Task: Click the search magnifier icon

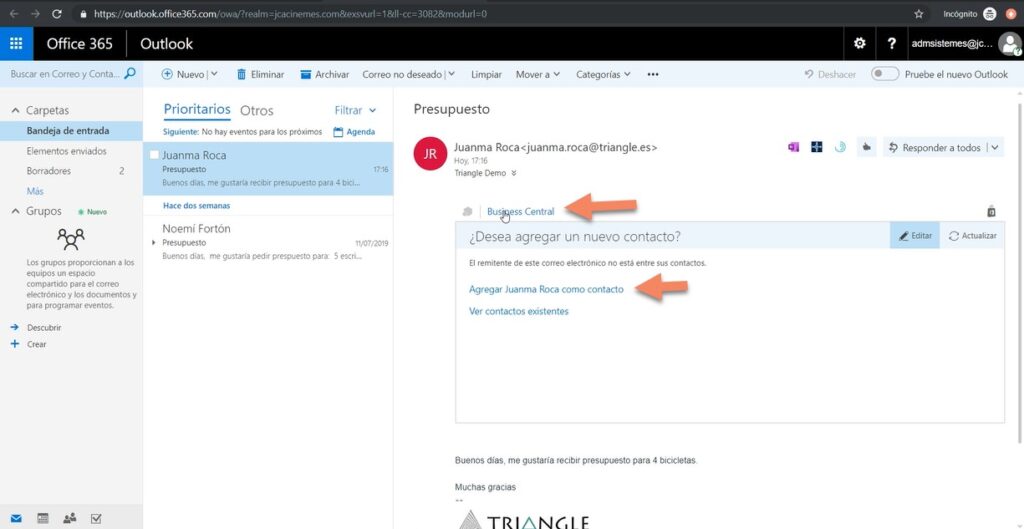Action: click(129, 74)
